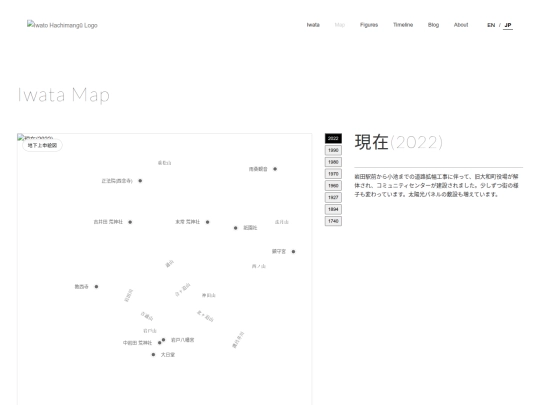Click the map dot beside 岩戸八幡宮
Screen dimensions: 540x405
(163, 340)
